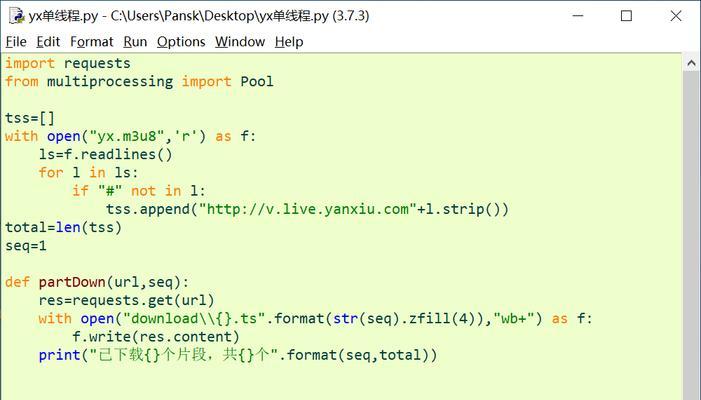Open the Help menu
Screen dimensions: 701x400
point(289,42)
